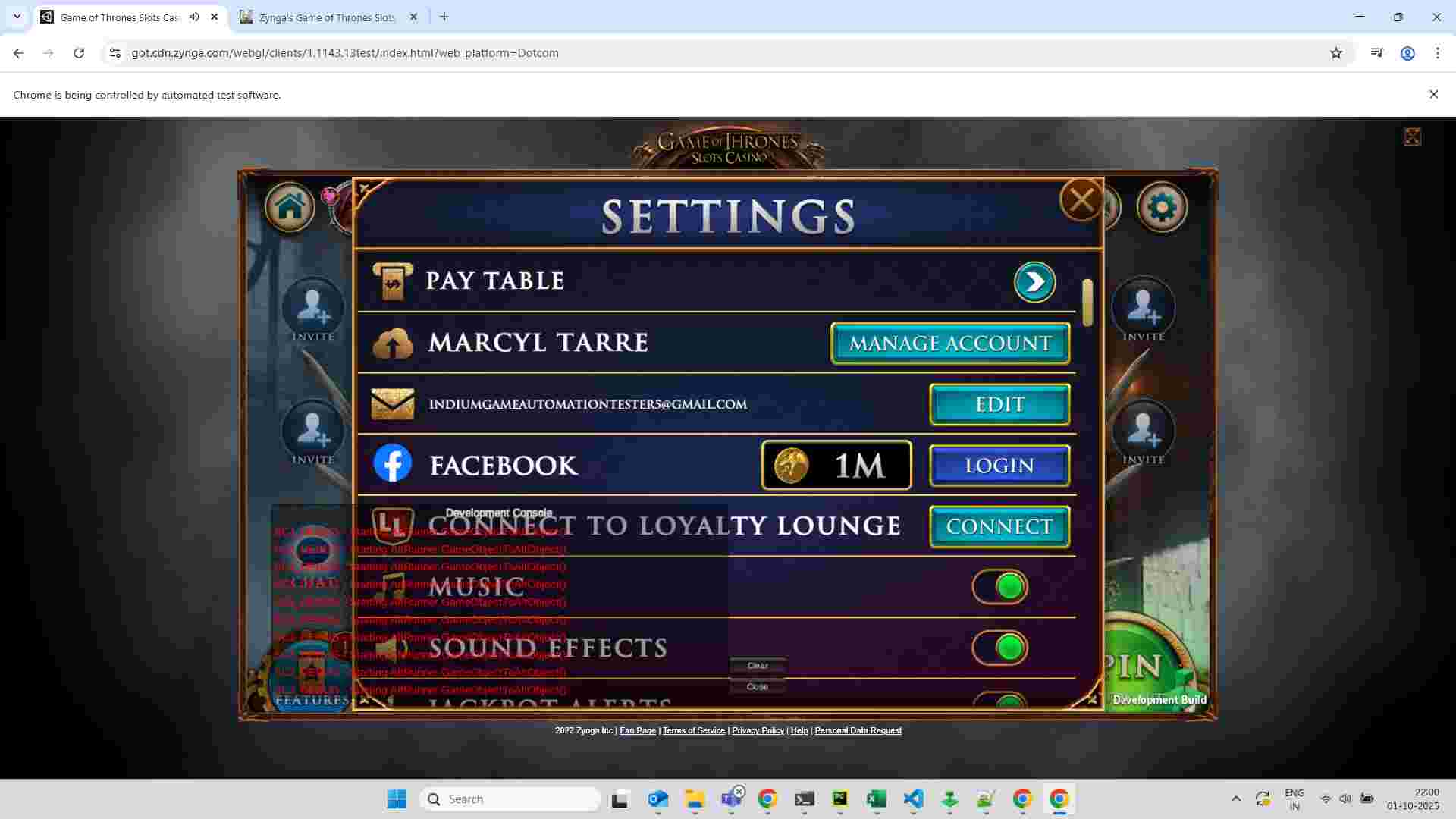Viewport: 1456px width, 819px height.
Task: Click the lower-right Invite friend icon
Action: pos(1143,431)
